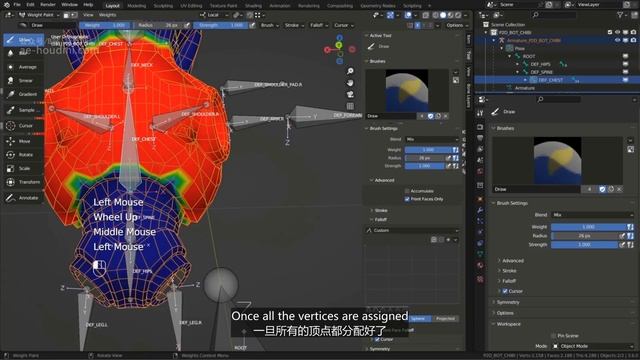Click the camera view icon in viewport
The width and height of the screenshot is (640, 360).
point(350,94)
